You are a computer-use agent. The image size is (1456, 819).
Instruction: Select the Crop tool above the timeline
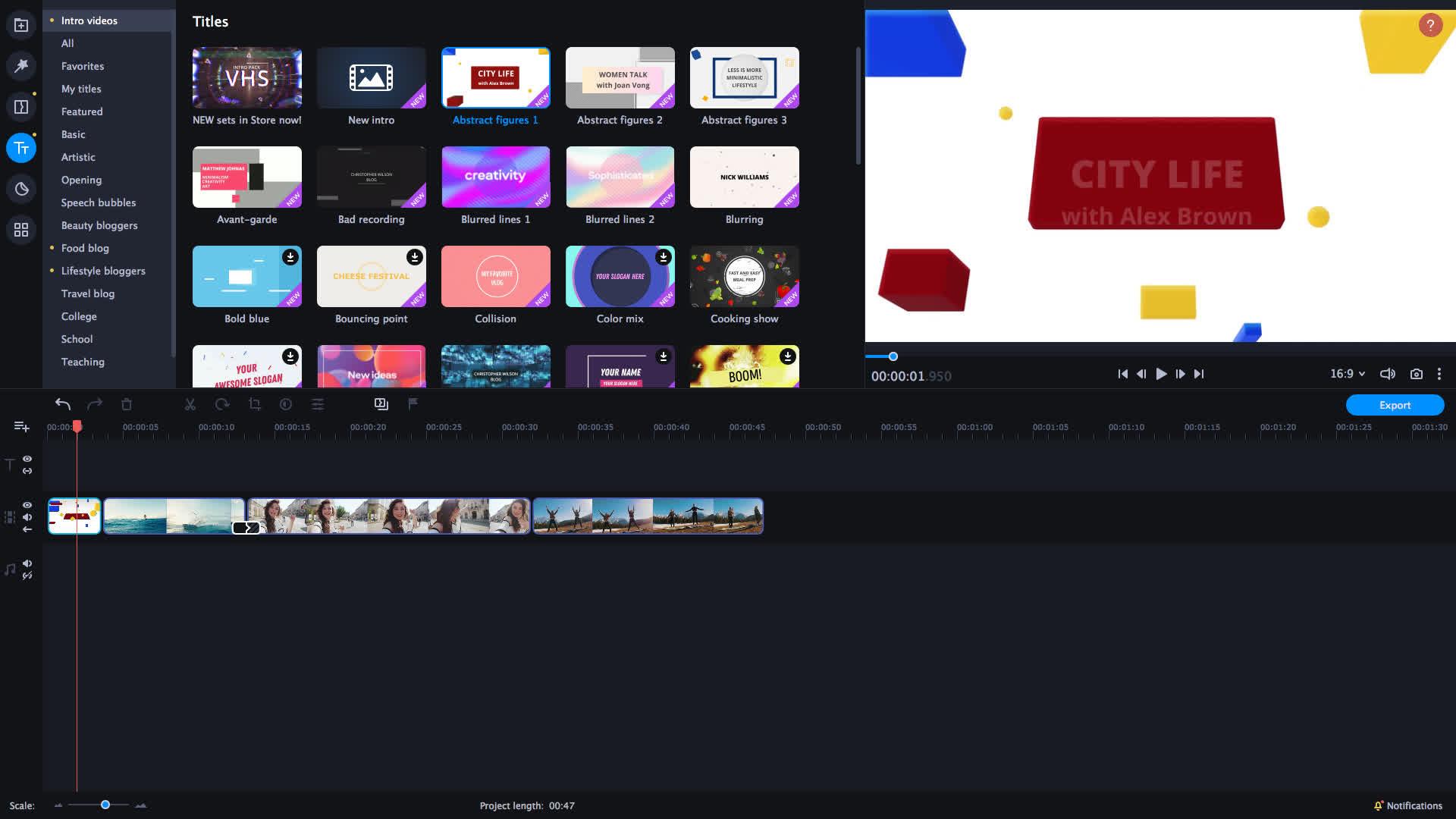pos(253,404)
